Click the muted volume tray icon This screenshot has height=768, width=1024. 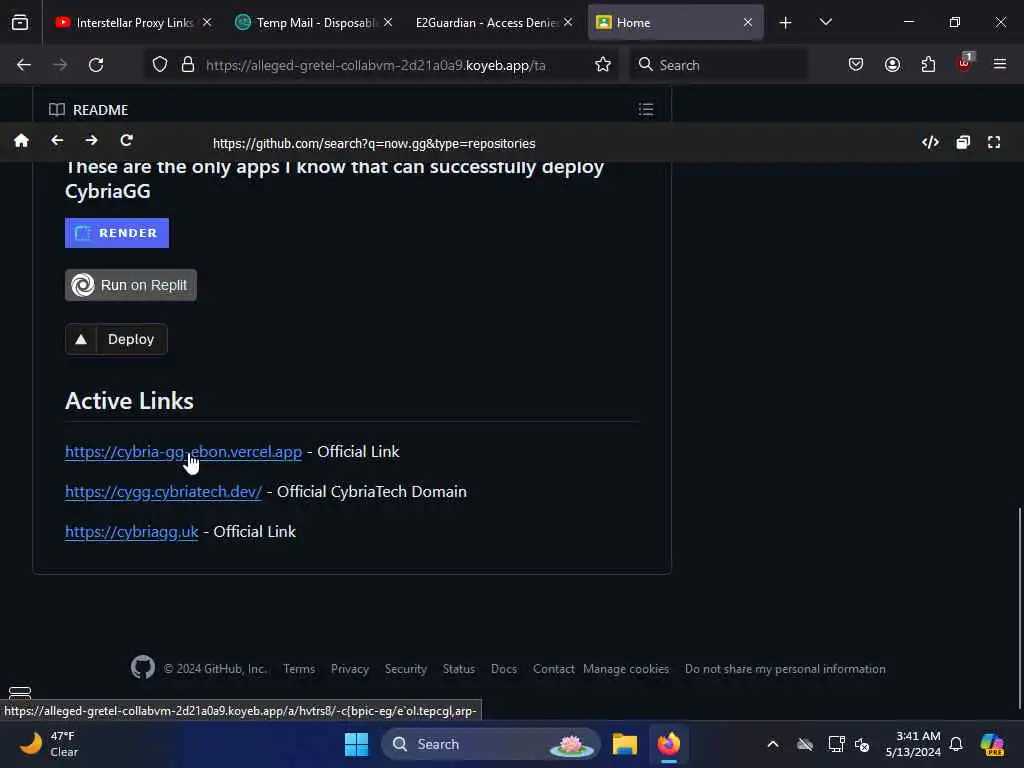(x=862, y=744)
